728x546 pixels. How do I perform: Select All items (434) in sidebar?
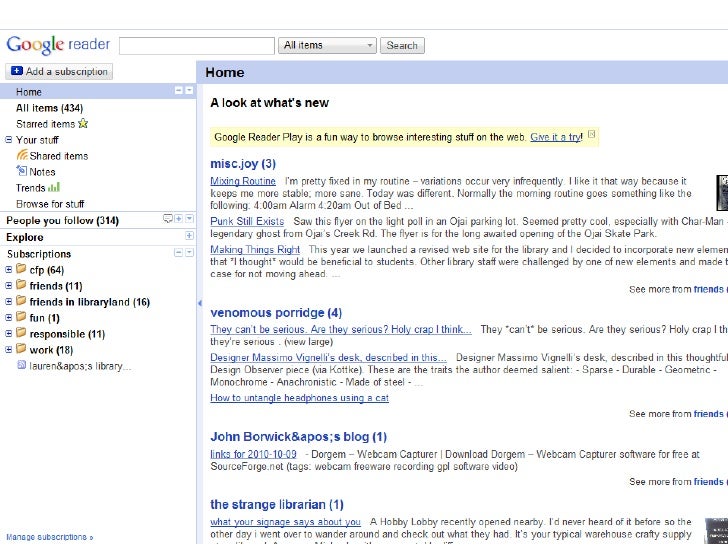[49, 108]
